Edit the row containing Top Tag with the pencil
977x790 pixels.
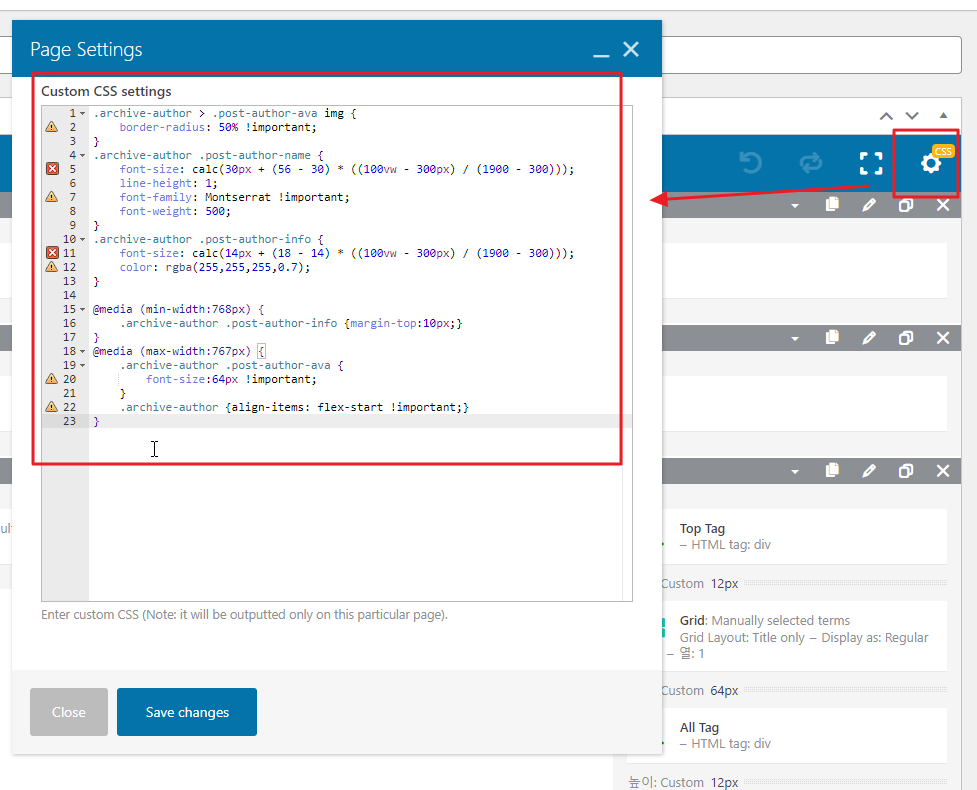[869, 470]
